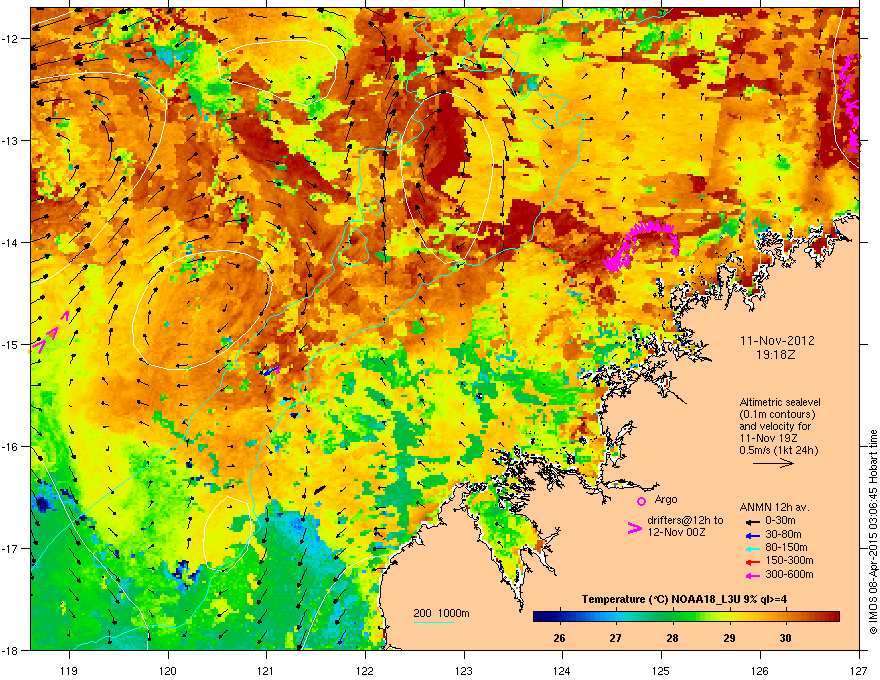Click the "150-300m" depth label
Screen dimensions: 880x680
tap(789, 560)
